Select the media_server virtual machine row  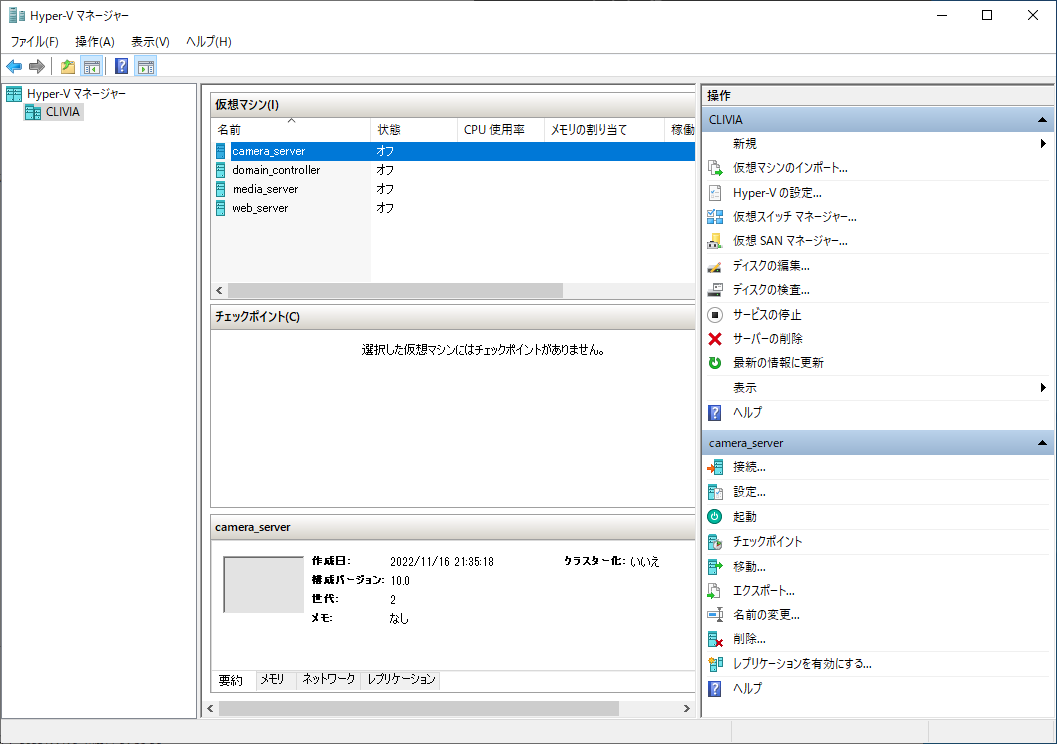point(454,189)
